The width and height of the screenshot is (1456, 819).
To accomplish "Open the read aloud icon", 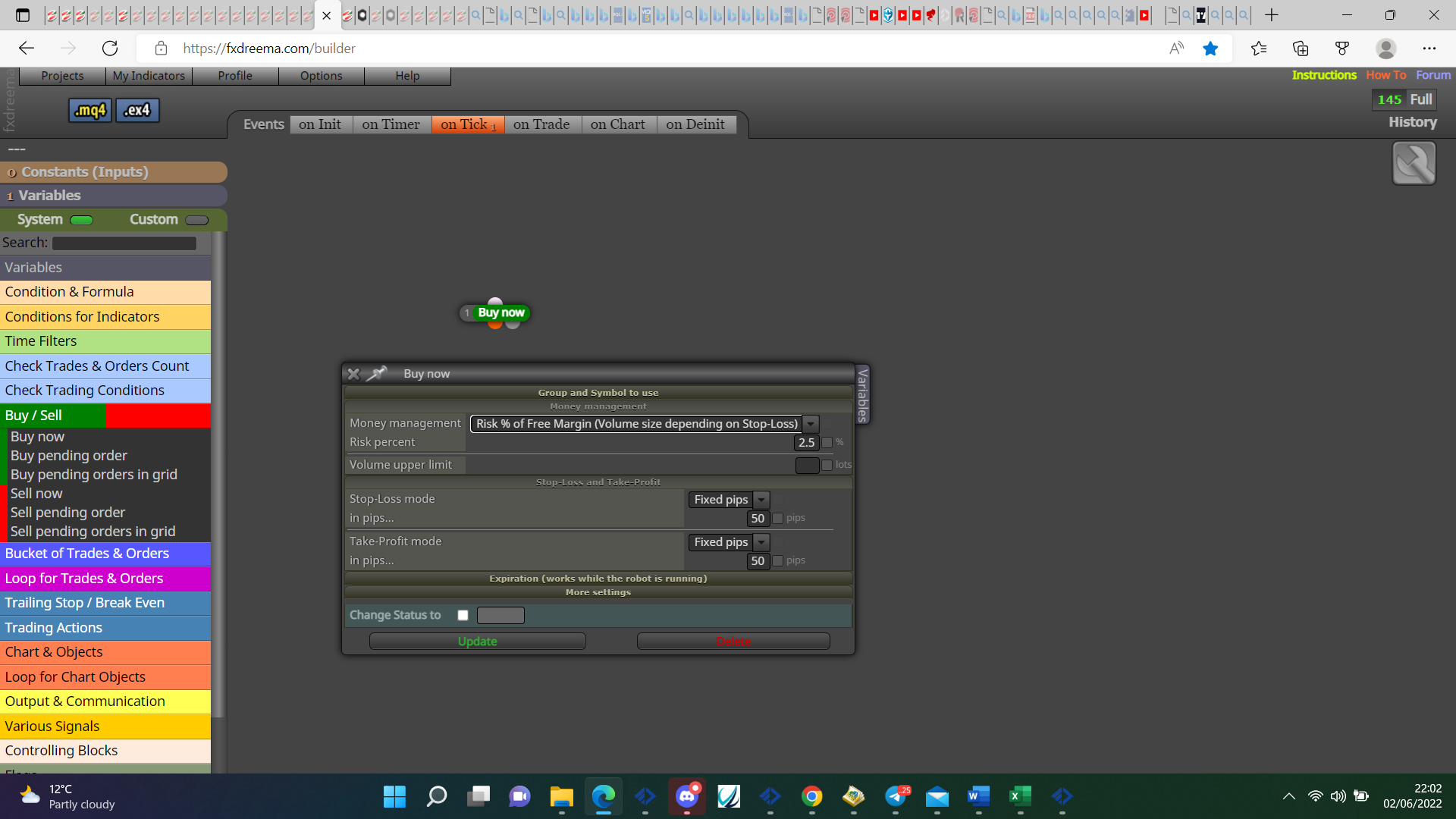I will point(1176,49).
